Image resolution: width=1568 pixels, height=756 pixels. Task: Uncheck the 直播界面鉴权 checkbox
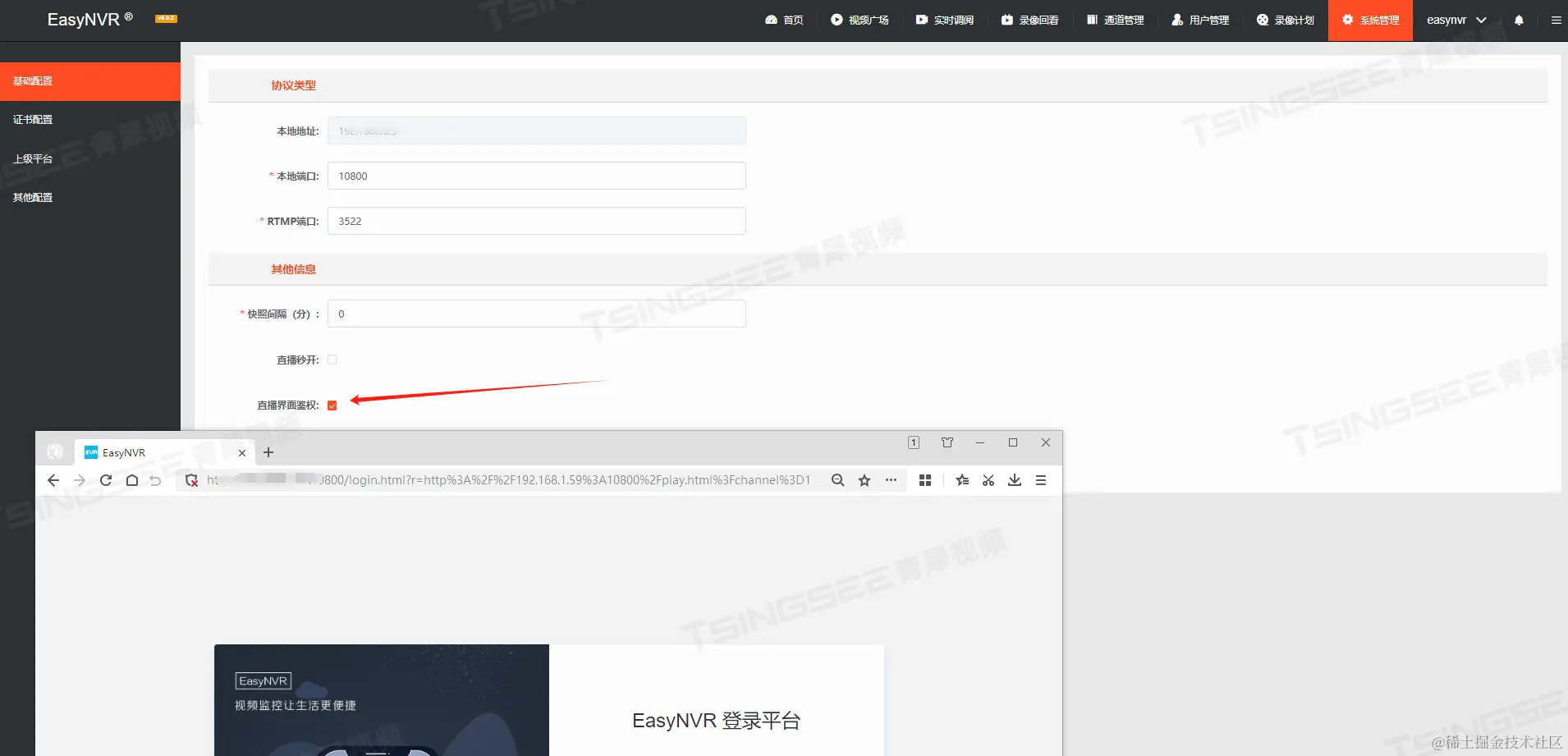click(332, 405)
